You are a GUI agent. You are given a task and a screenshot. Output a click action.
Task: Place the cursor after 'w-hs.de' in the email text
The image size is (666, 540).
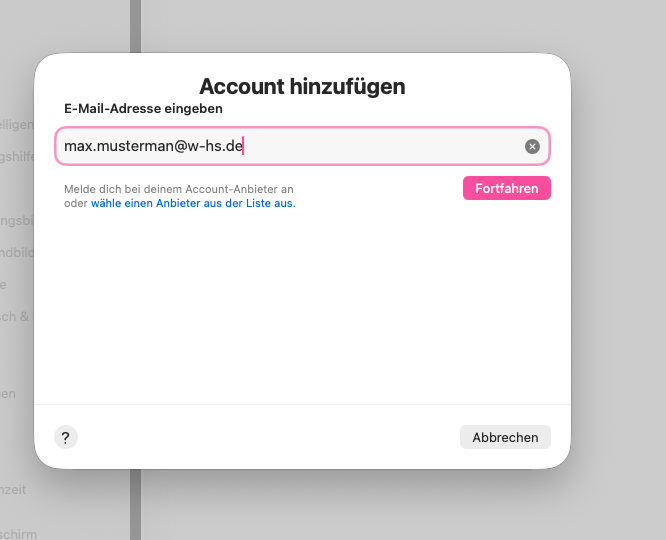pyautogui.click(x=243, y=147)
